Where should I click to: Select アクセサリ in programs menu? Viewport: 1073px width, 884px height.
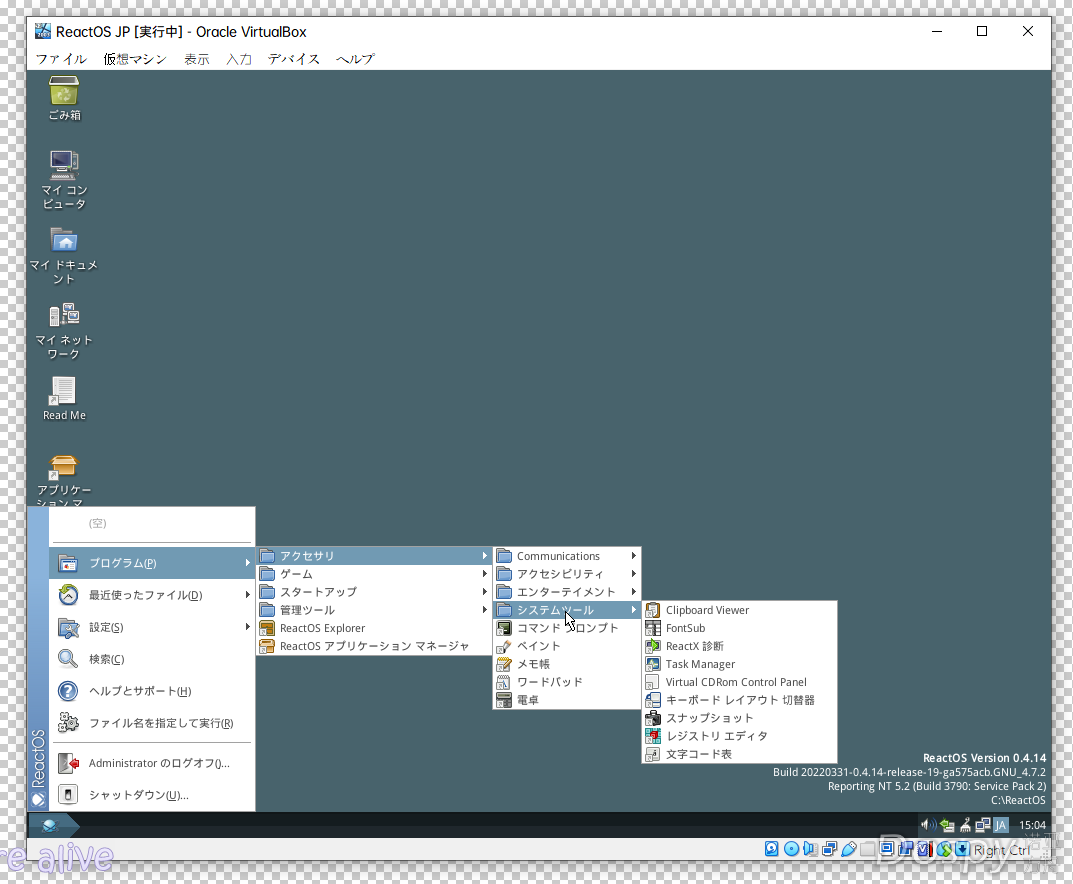(x=374, y=556)
